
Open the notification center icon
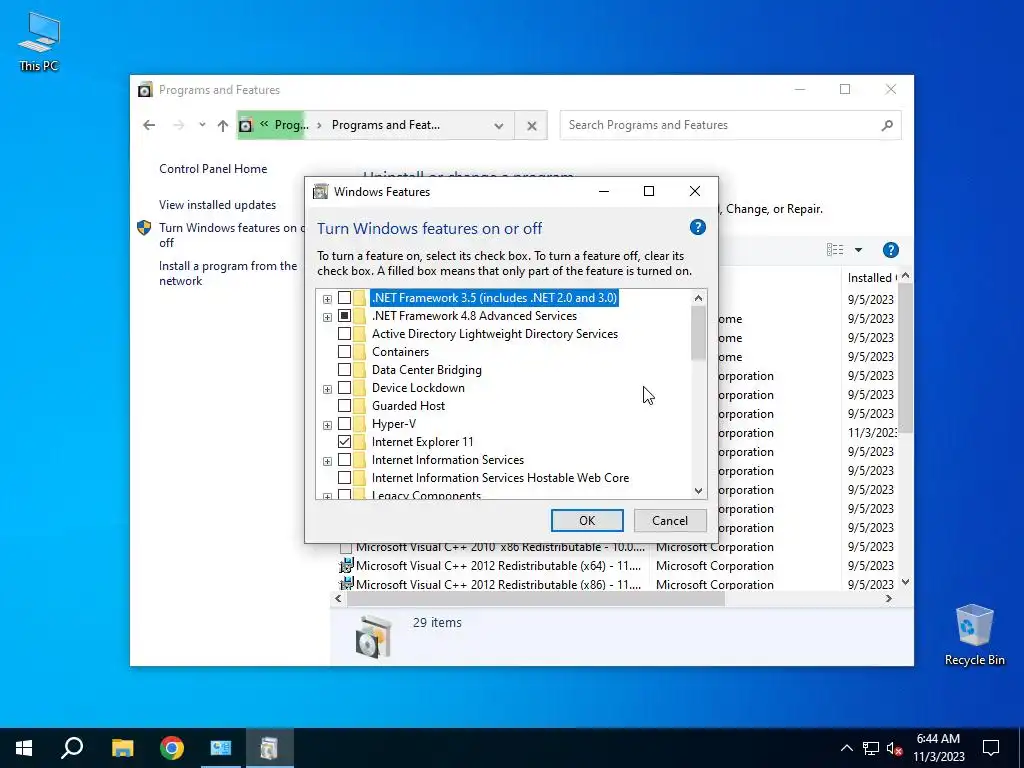coord(991,748)
